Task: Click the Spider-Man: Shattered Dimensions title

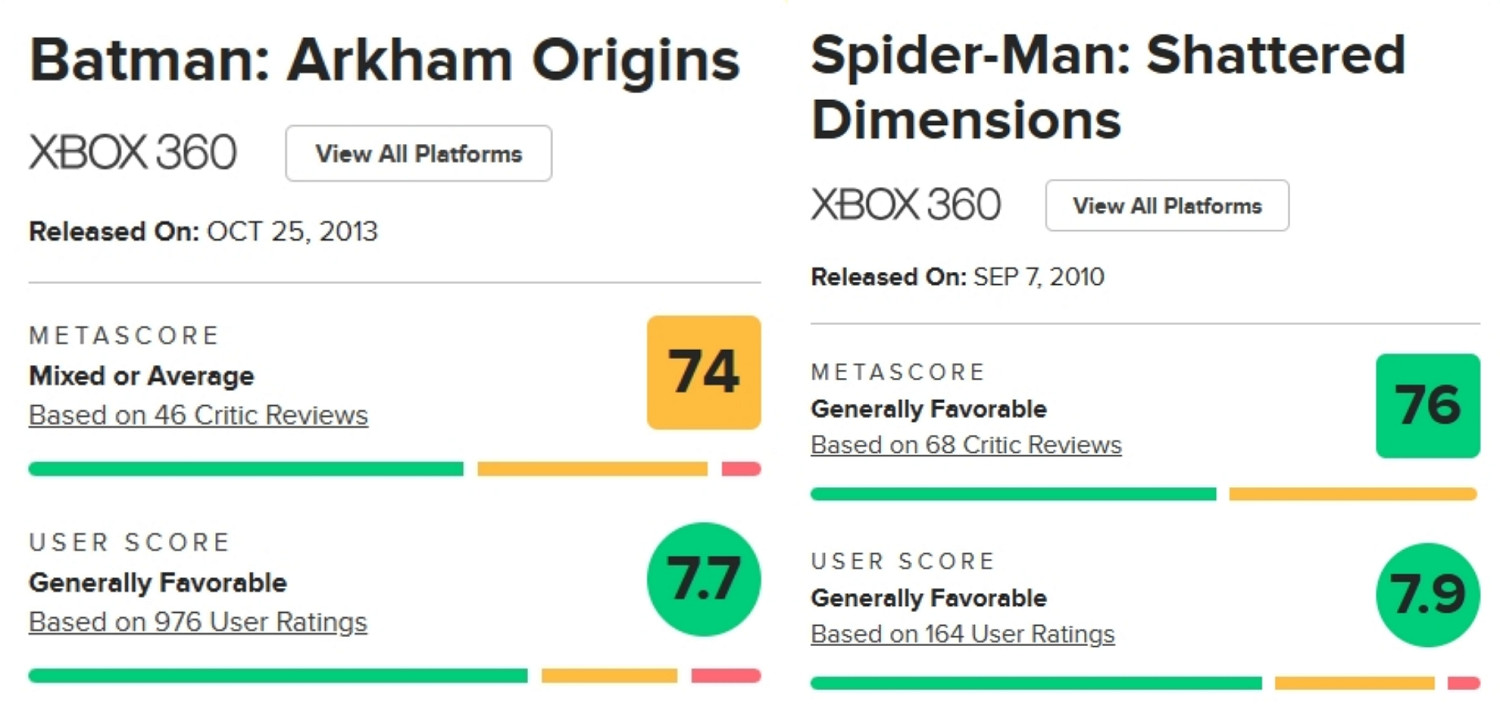Action: [1107, 86]
